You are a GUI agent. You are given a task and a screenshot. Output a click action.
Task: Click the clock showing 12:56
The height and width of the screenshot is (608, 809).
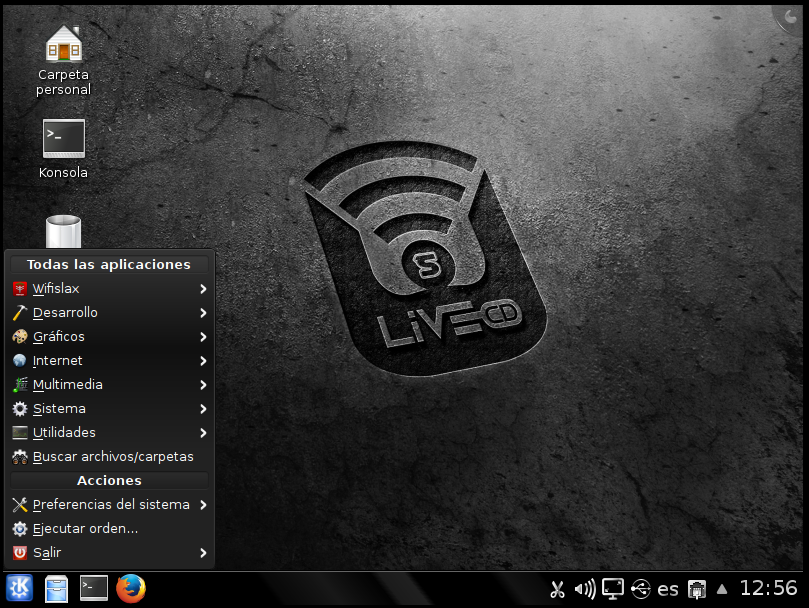coord(768,588)
